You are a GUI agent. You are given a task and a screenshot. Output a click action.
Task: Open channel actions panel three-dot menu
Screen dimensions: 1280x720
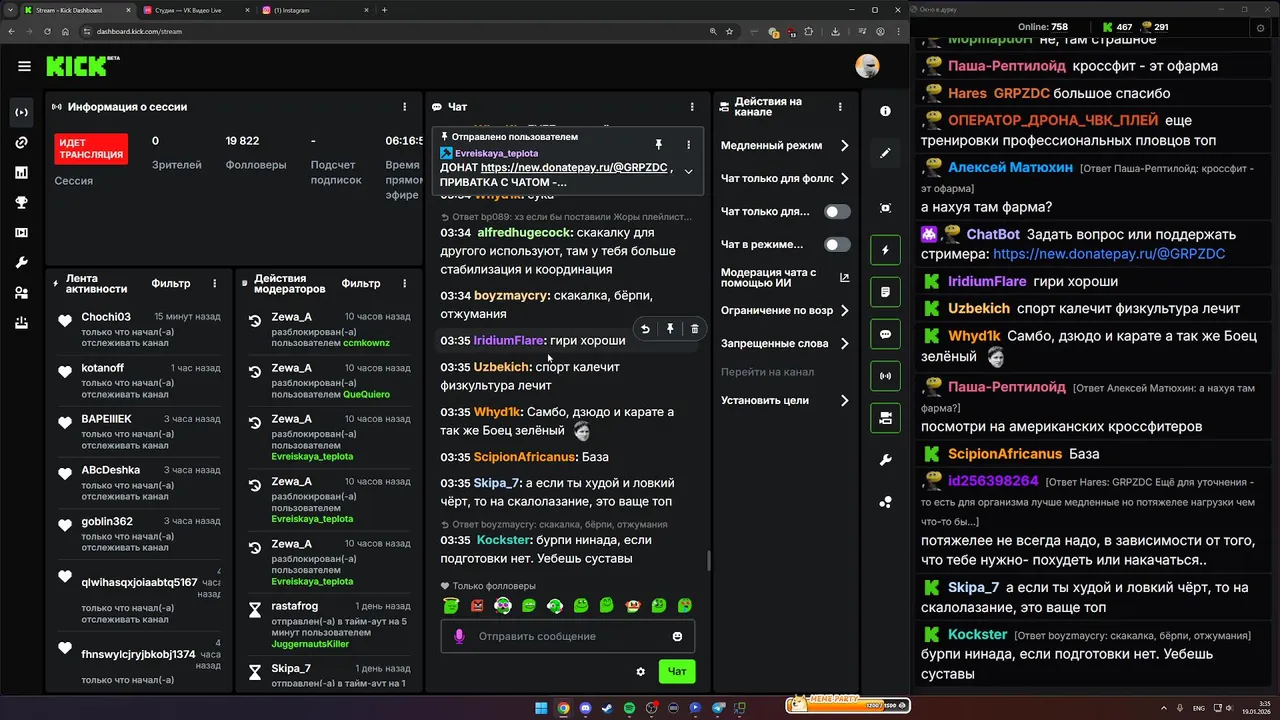click(x=842, y=106)
